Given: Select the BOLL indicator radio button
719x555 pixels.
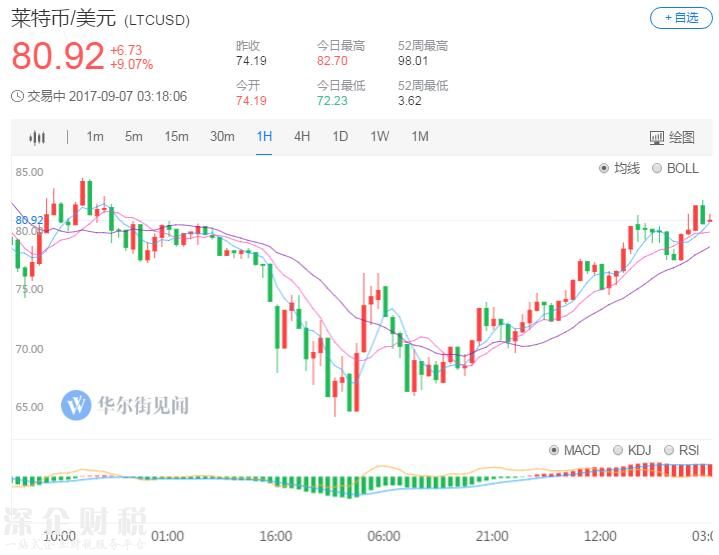Looking at the screenshot, I should [657, 168].
